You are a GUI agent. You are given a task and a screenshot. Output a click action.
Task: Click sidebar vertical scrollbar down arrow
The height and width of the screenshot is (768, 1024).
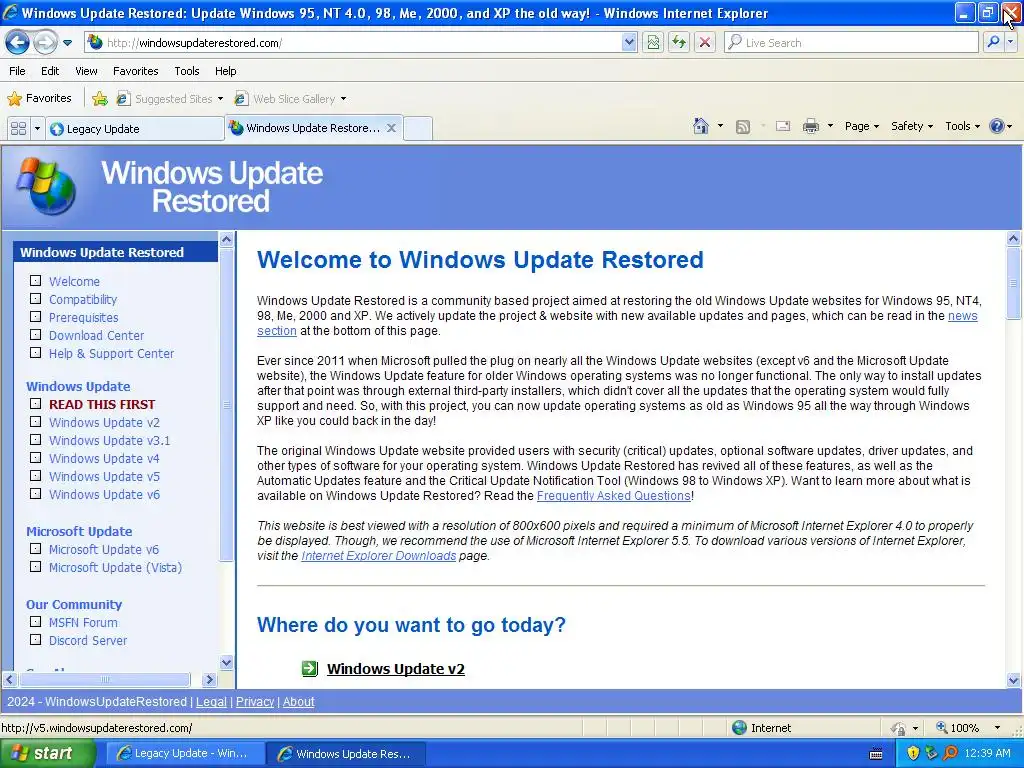[x=227, y=662]
